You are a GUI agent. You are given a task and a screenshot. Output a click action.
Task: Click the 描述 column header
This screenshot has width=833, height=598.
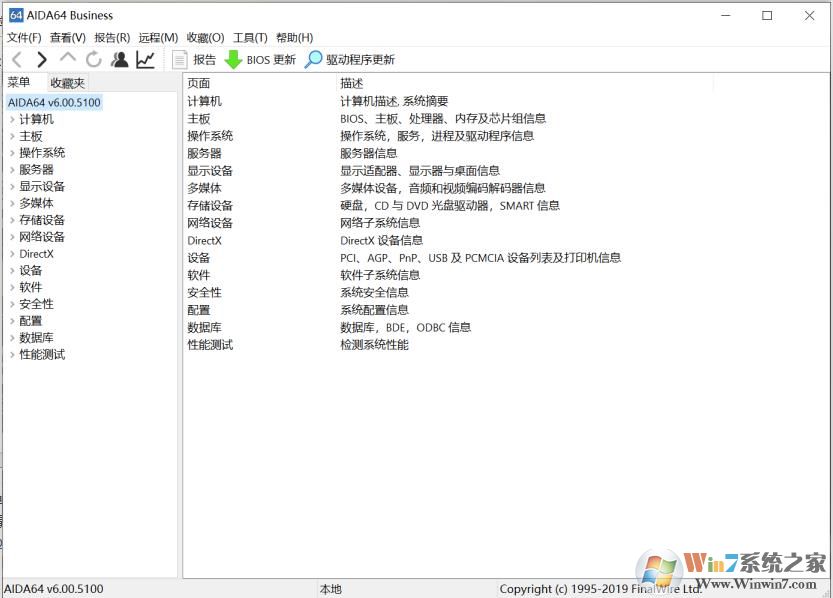pyautogui.click(x=352, y=83)
